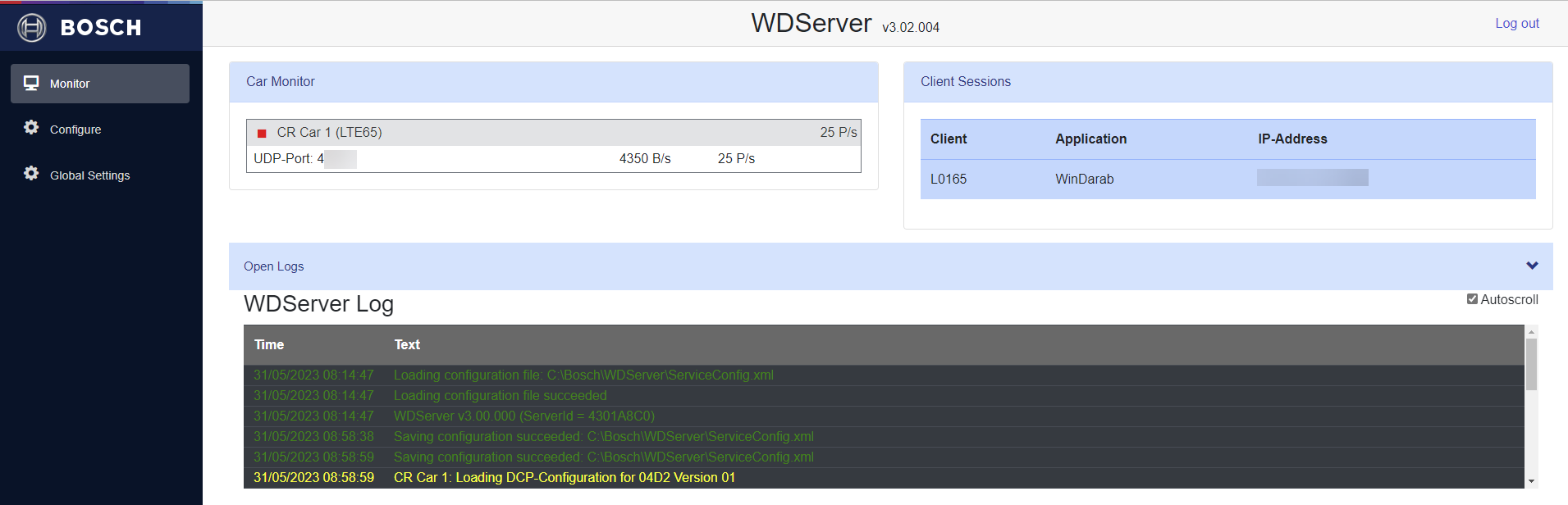Select the 'Loading configuration file succeeded' log entry
1568x505 pixels.
[x=885, y=396]
